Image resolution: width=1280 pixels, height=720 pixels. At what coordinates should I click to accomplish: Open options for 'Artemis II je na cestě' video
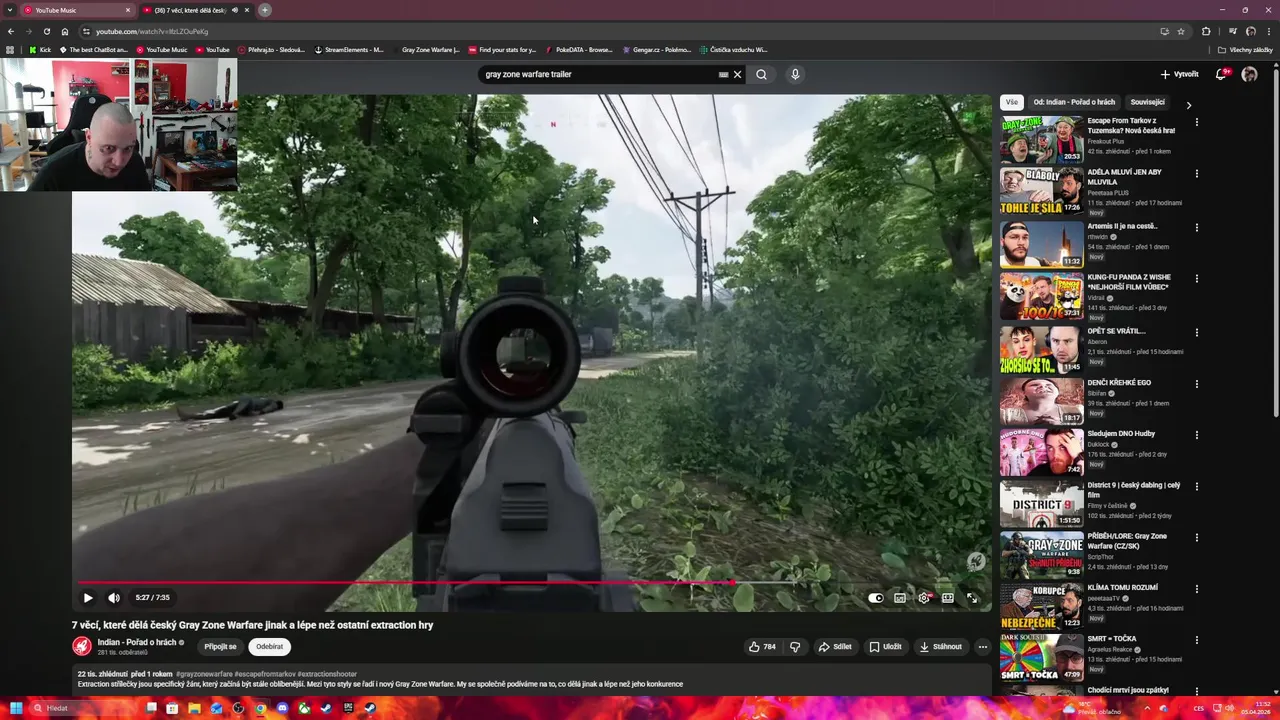[1197, 228]
